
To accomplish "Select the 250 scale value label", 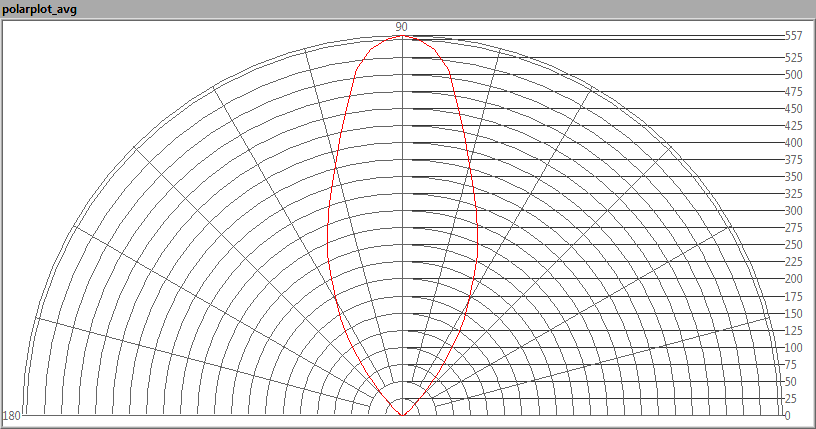I will pos(793,245).
